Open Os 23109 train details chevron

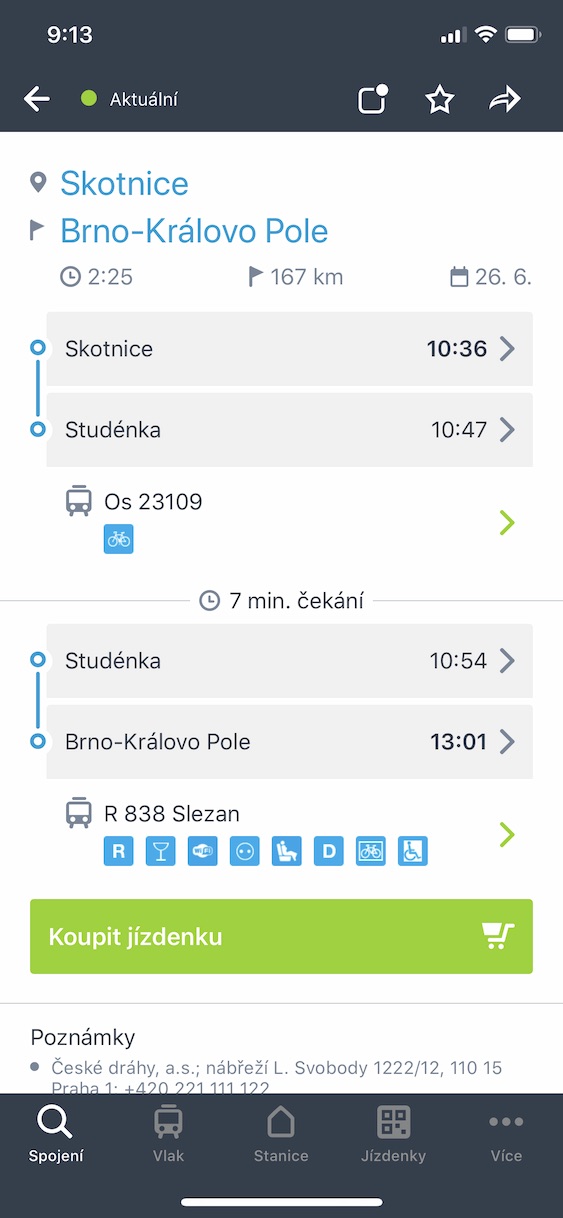[507, 522]
